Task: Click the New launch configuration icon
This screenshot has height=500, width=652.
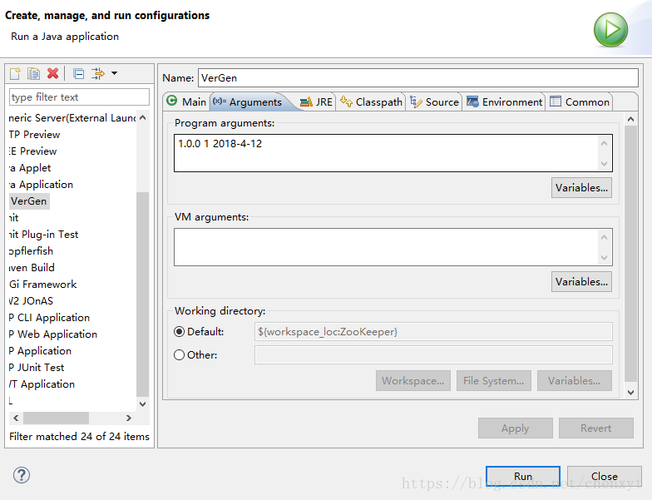Action: click(x=15, y=74)
